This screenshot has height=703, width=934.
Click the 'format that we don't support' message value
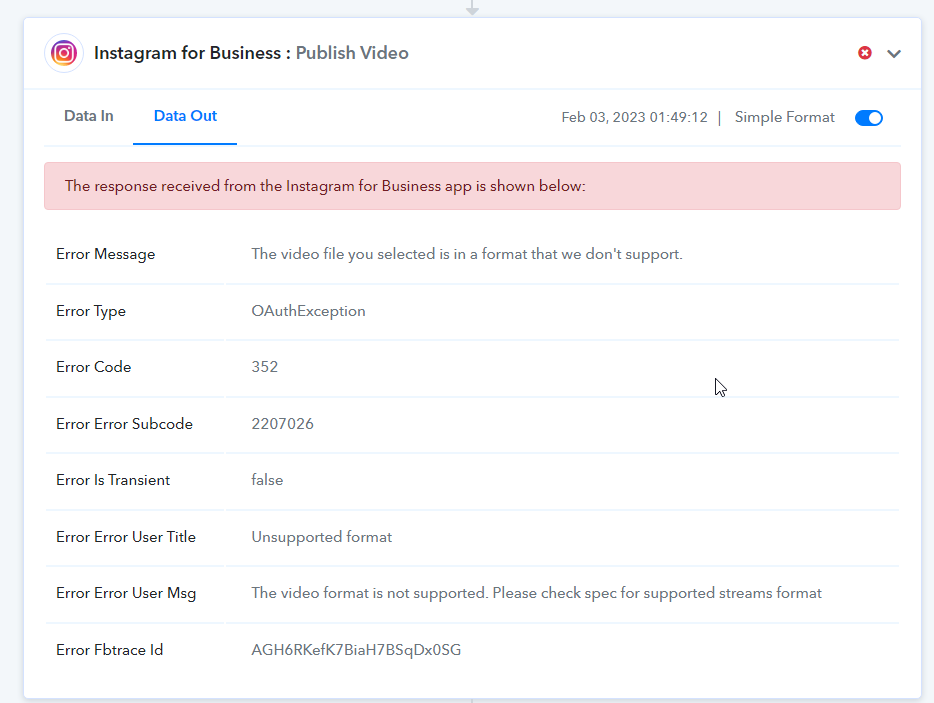point(467,254)
